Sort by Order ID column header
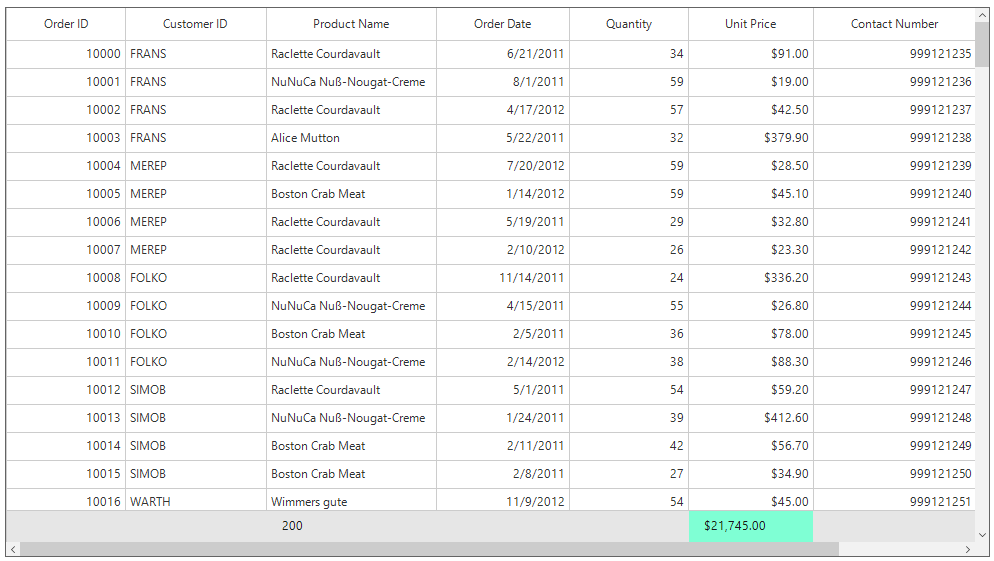The height and width of the screenshot is (561, 994). pos(66,24)
